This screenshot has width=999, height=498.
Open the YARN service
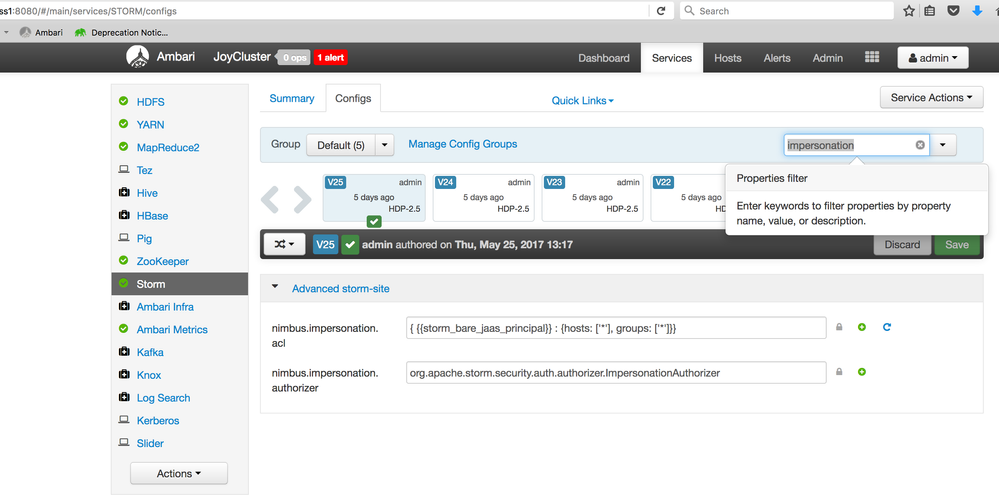coord(150,124)
